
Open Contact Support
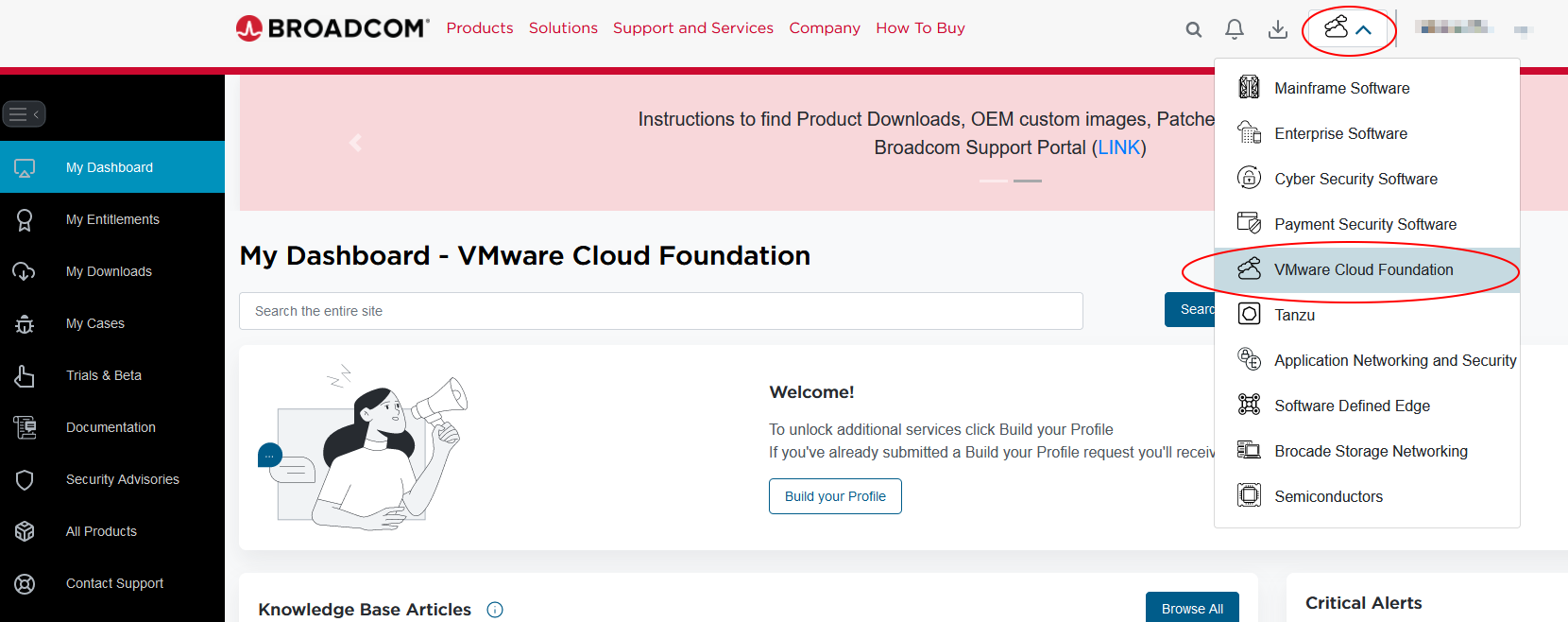point(114,583)
